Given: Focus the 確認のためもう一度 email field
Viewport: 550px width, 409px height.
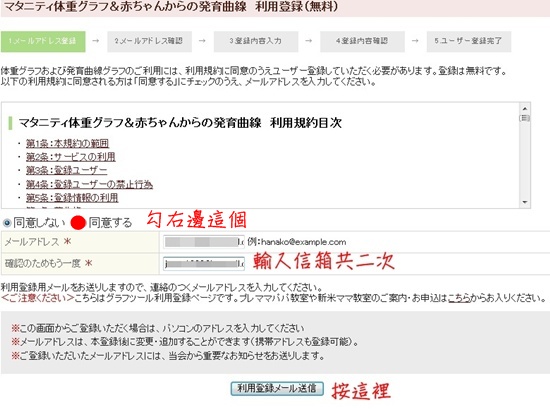Looking at the screenshot, I should 204,263.
